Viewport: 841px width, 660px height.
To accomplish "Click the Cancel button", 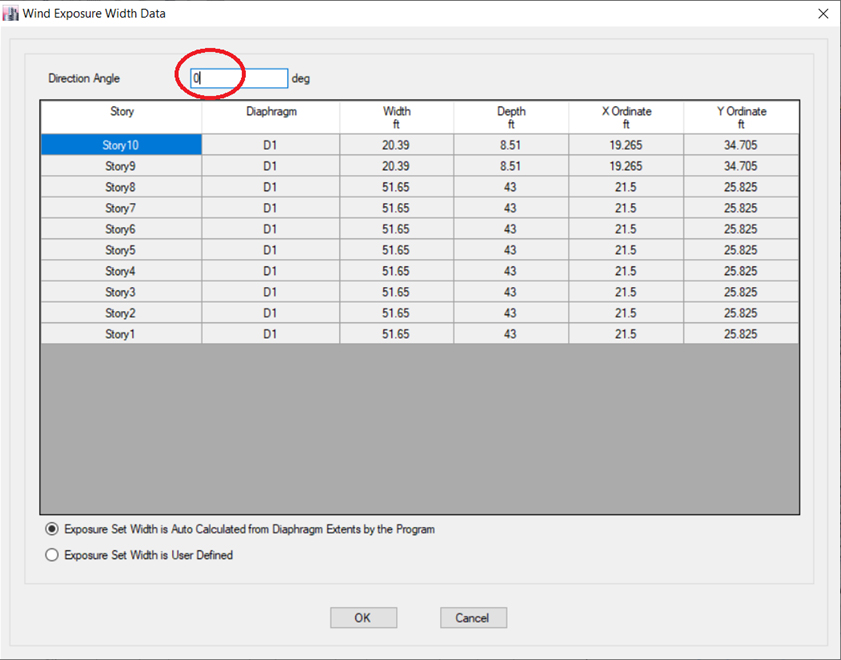I will pos(472,617).
